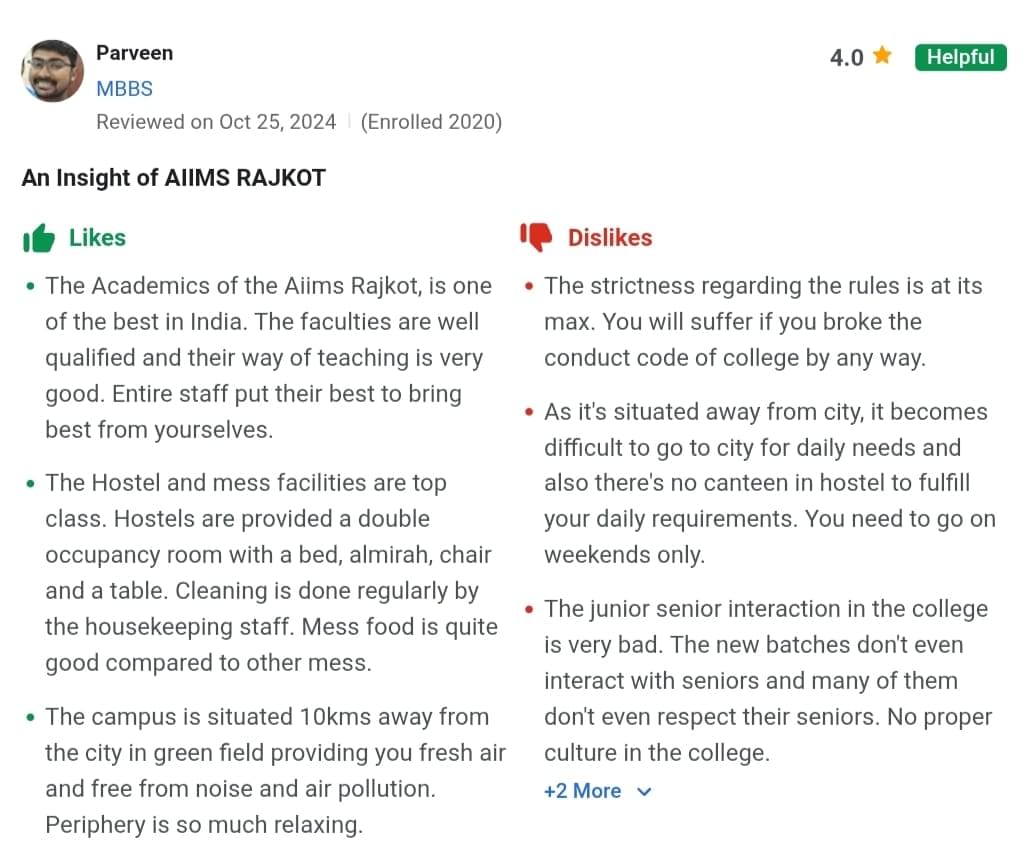Click the reviewer name Parveen
This screenshot has height=853, width=1032.
(134, 53)
